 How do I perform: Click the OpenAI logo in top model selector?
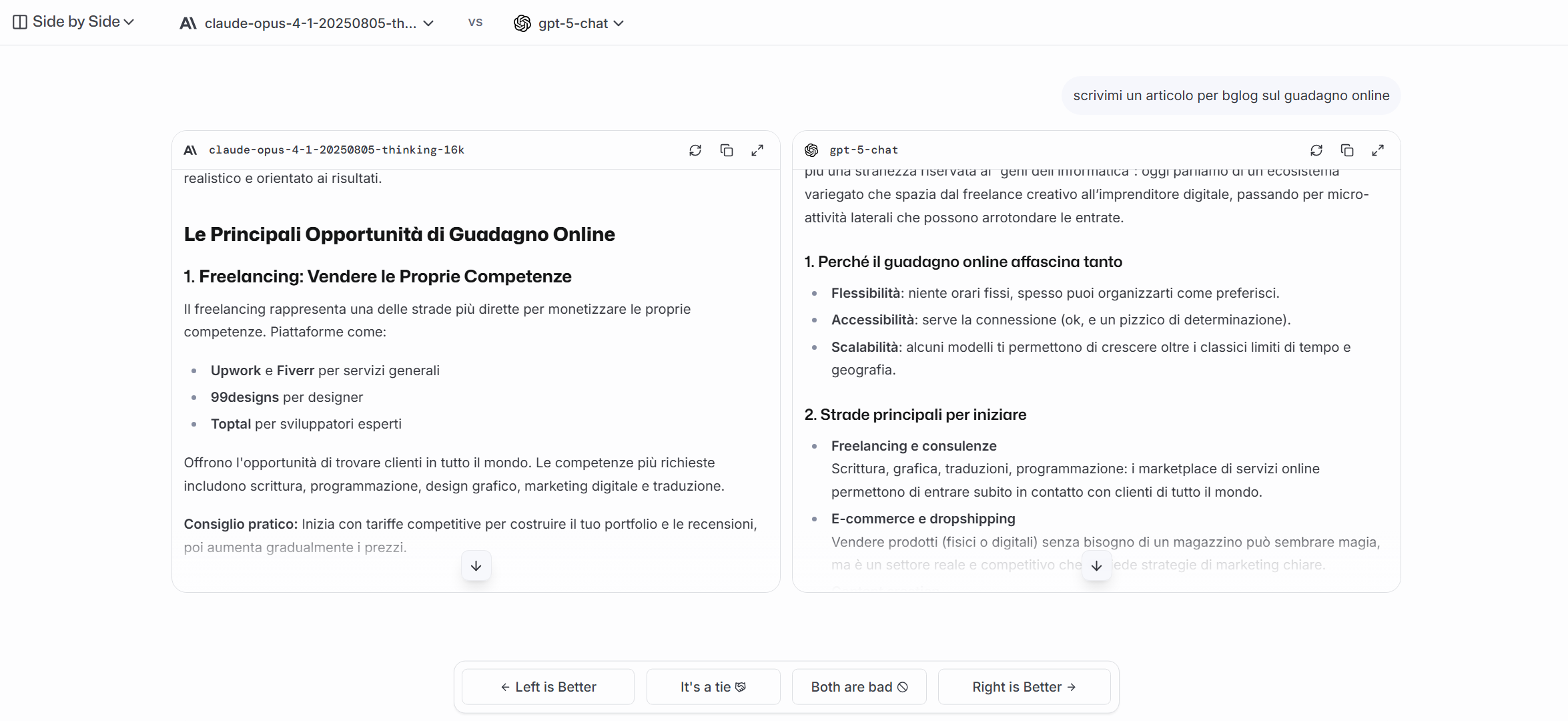coord(522,23)
